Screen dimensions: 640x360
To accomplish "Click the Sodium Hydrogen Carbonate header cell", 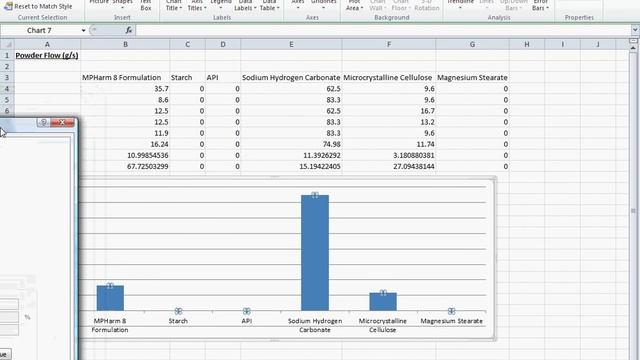I will point(291,78).
